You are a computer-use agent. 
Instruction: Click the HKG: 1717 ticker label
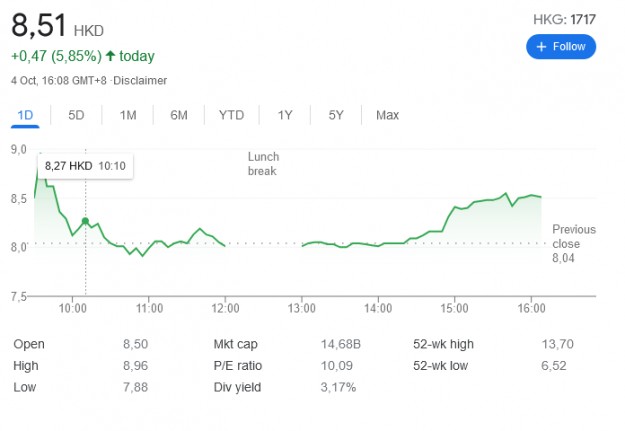point(565,19)
